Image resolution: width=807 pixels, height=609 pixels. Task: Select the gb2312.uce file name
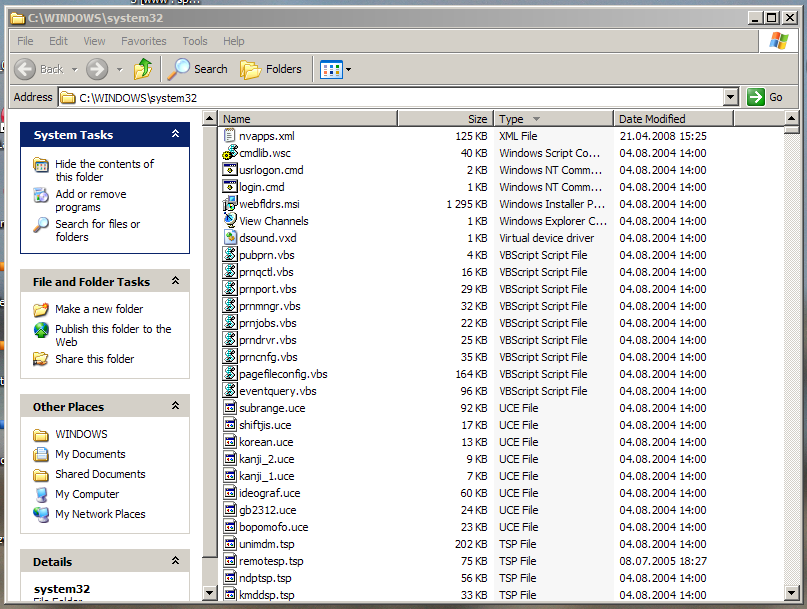[268, 510]
